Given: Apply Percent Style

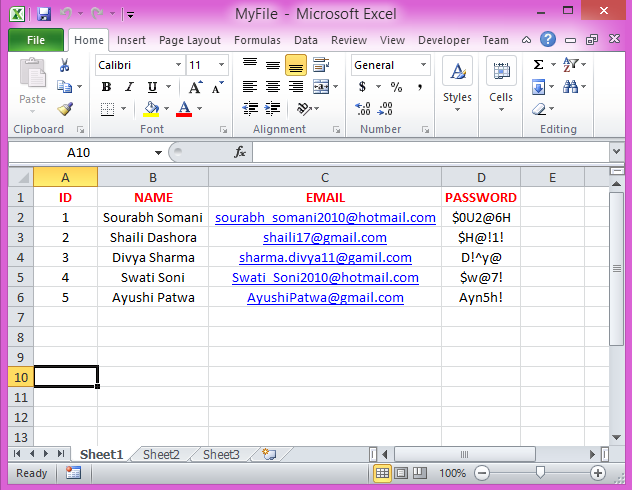Looking at the screenshot, I should click(x=396, y=87).
